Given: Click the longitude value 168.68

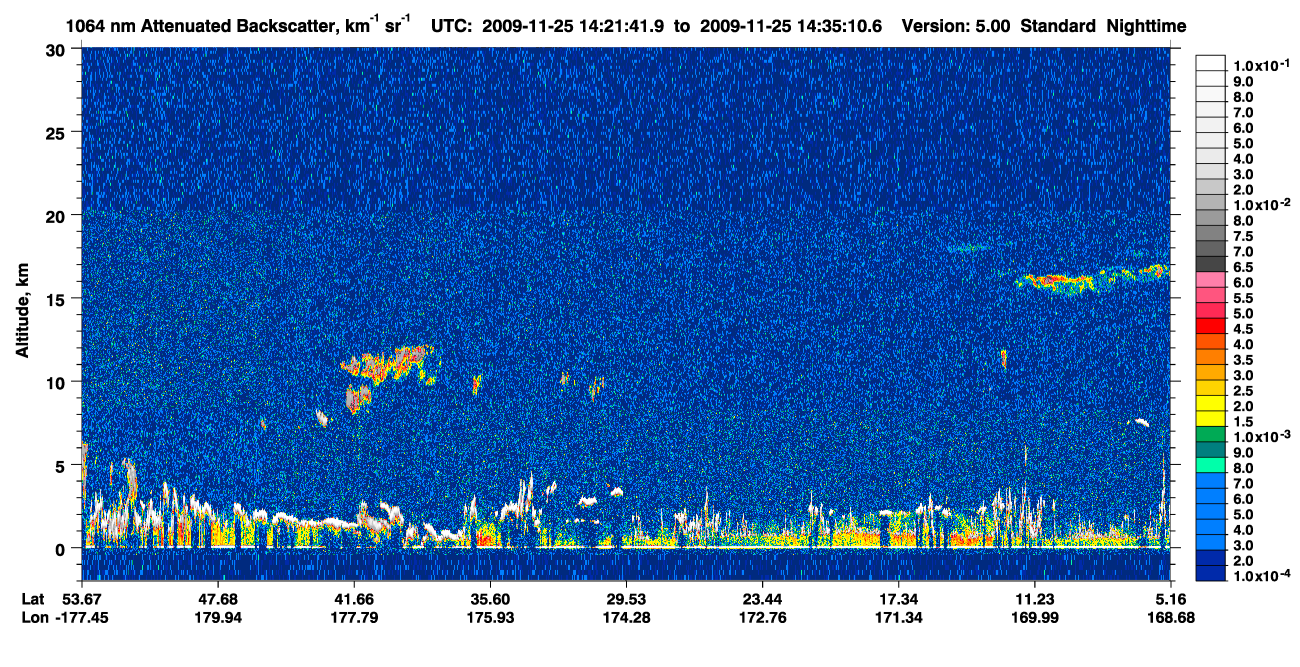Looking at the screenshot, I should click(x=1170, y=617).
